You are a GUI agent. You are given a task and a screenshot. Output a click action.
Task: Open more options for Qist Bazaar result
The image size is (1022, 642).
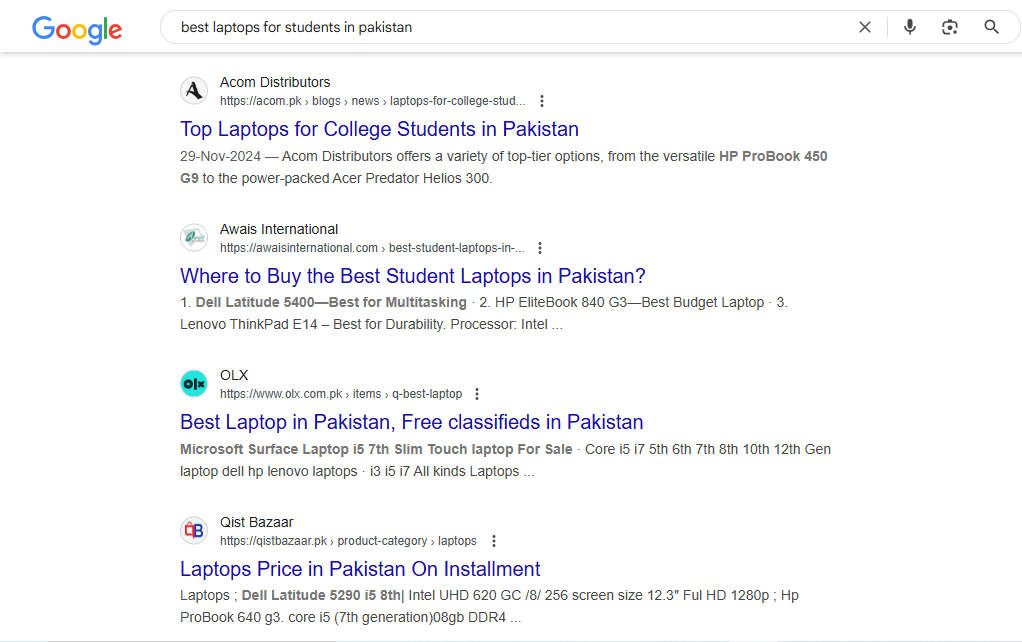(x=494, y=541)
